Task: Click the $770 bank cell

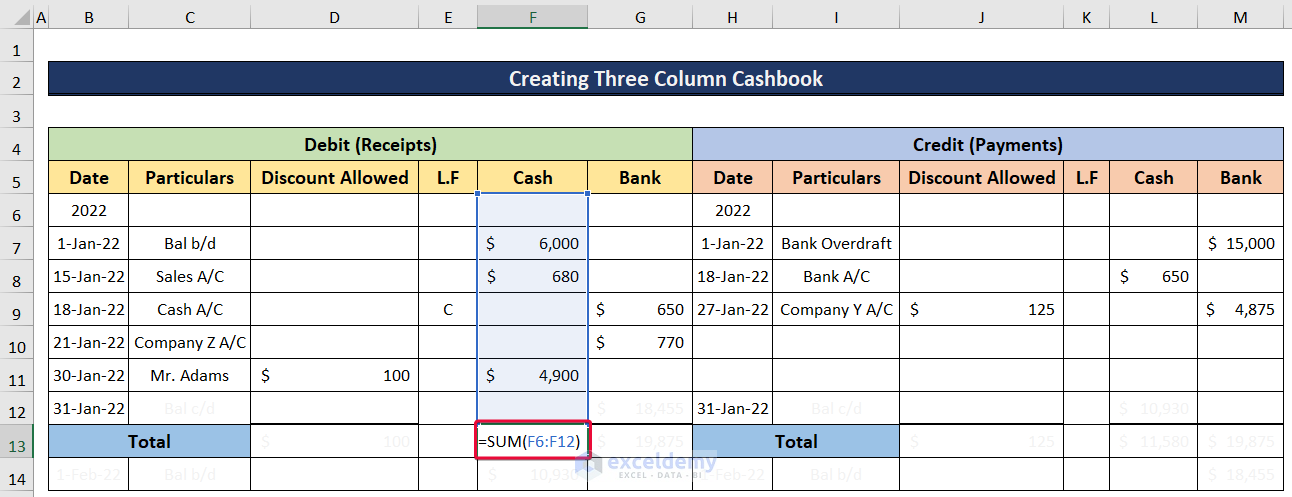Action: coord(640,342)
